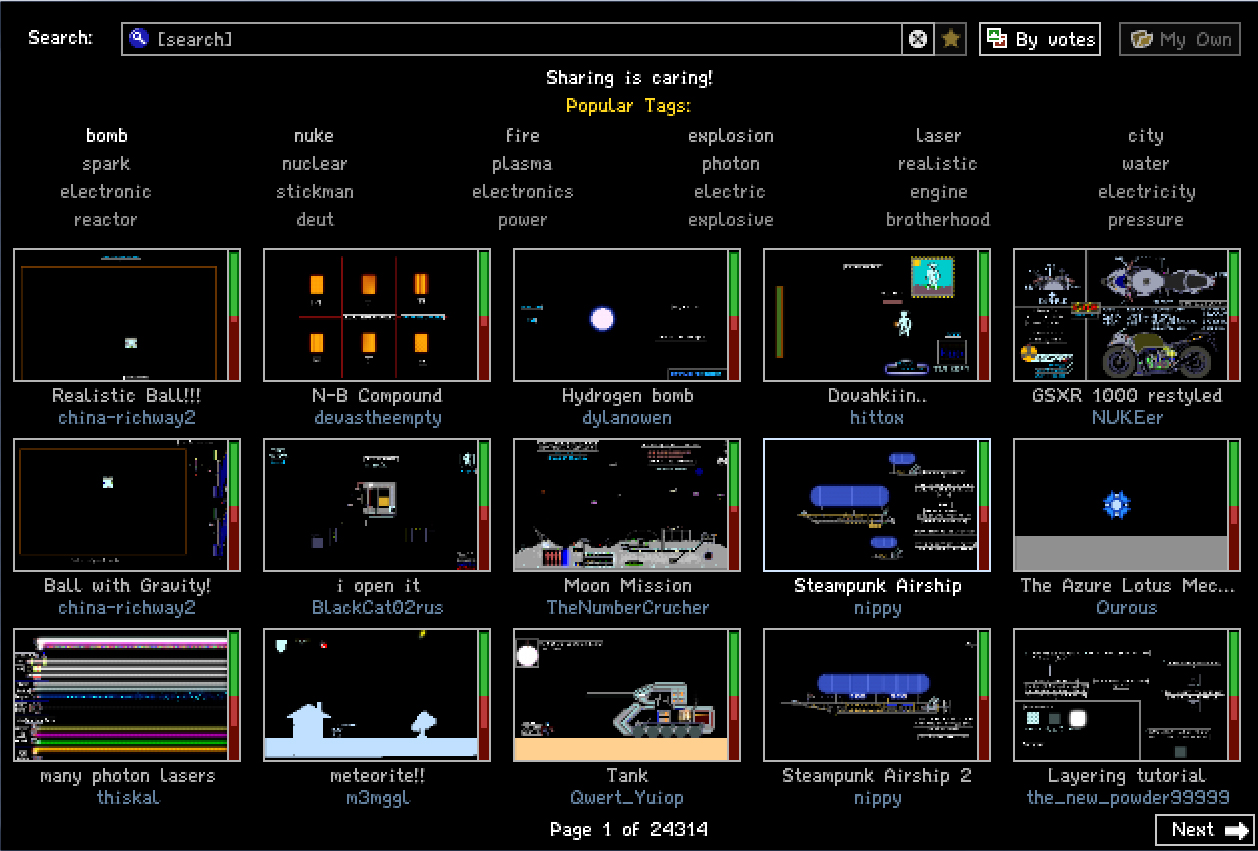Choose the electric tag
1258x851 pixels.
coord(730,192)
